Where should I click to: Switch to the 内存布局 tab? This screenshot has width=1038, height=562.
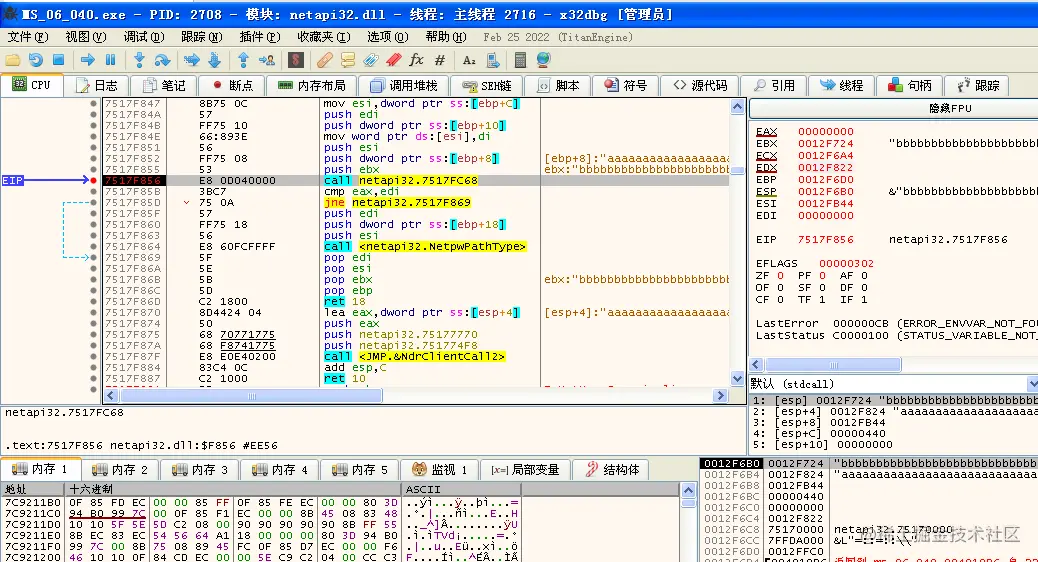312,85
